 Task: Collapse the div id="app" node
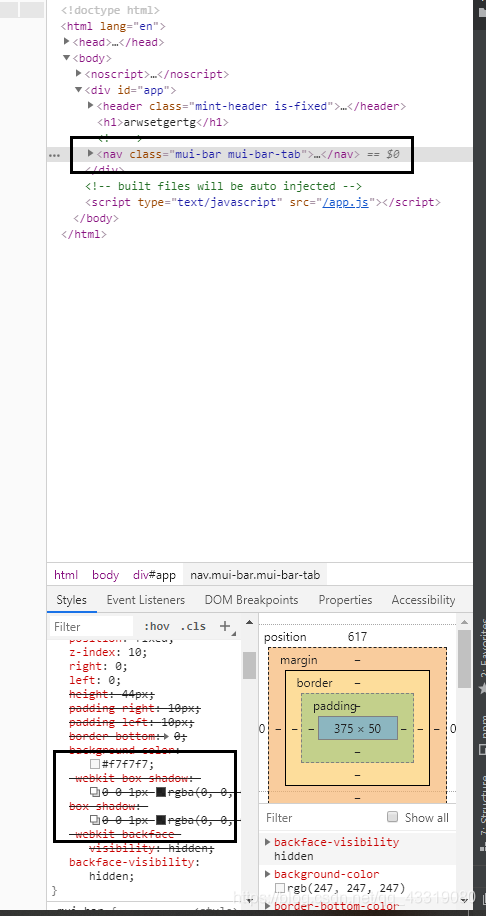pos(79,89)
